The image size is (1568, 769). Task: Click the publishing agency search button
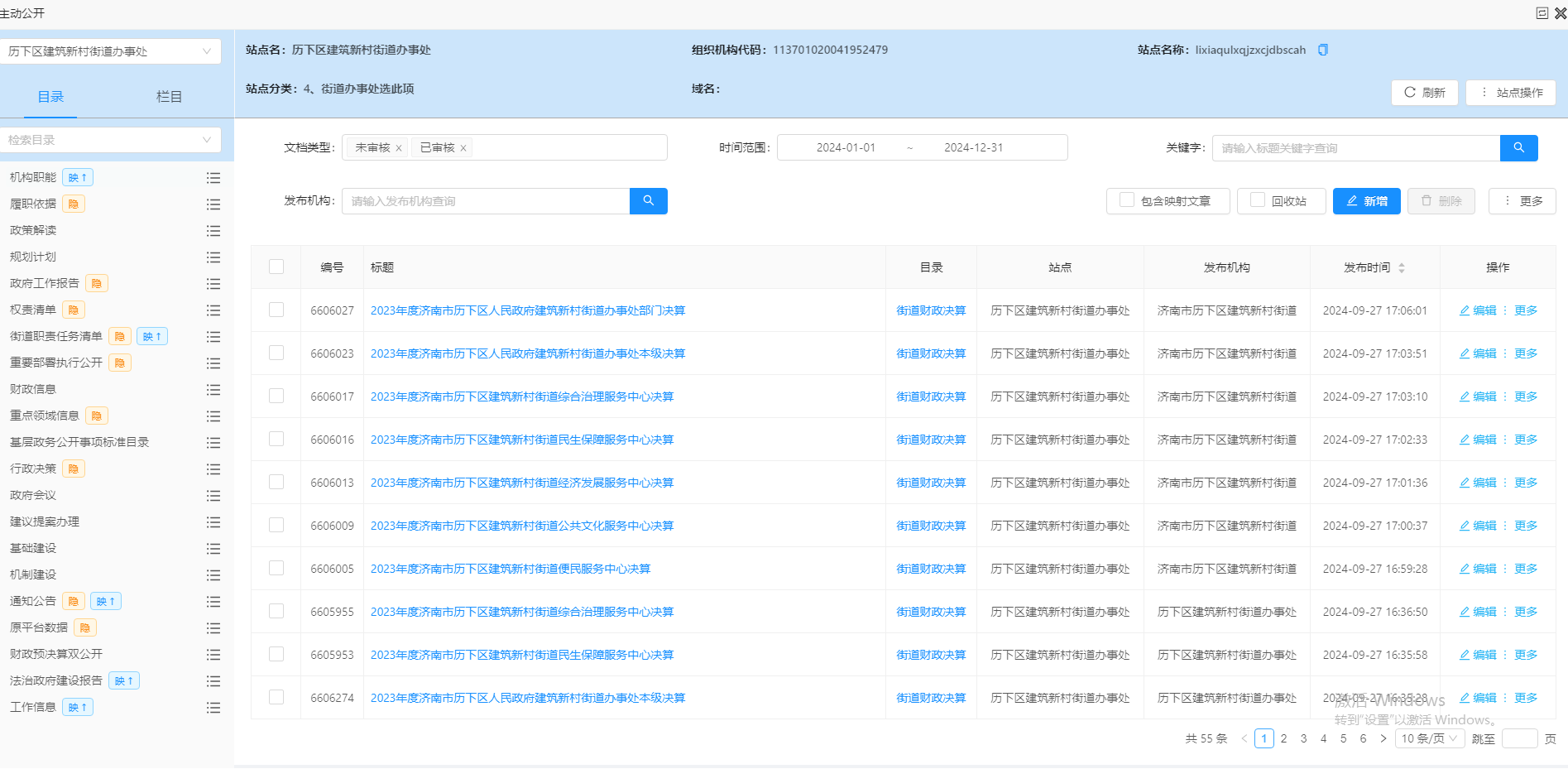(x=648, y=200)
